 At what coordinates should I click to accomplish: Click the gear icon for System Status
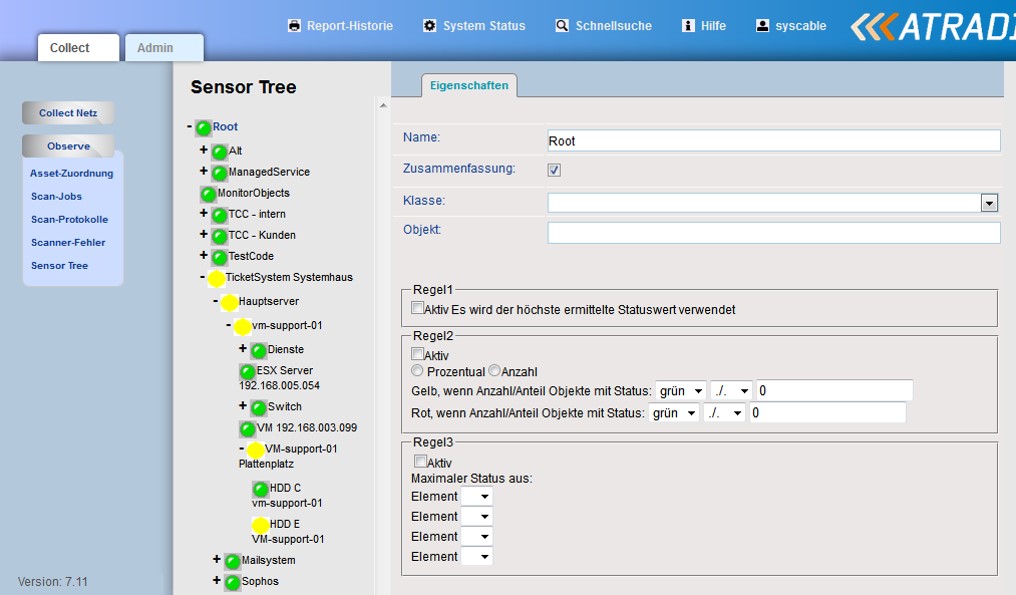point(430,26)
